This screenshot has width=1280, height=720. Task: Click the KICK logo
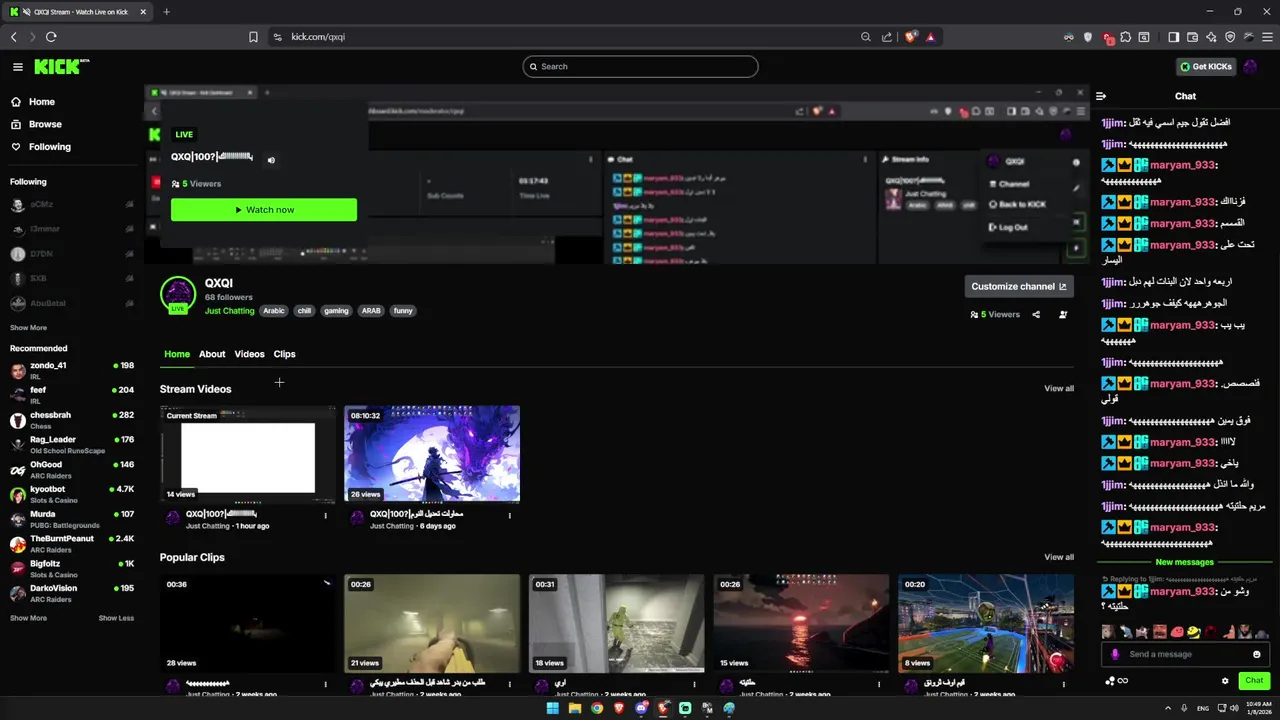(x=61, y=67)
